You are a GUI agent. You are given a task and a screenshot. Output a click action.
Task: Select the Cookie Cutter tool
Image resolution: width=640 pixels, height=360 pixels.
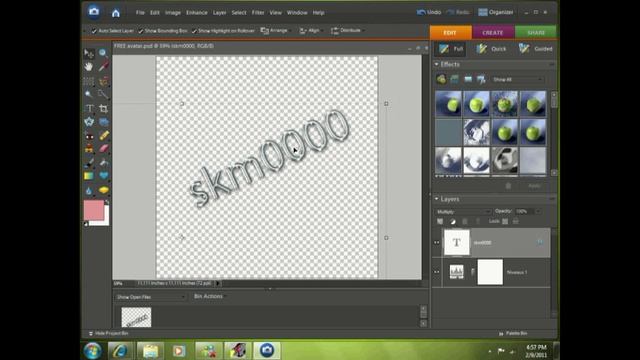(89, 122)
